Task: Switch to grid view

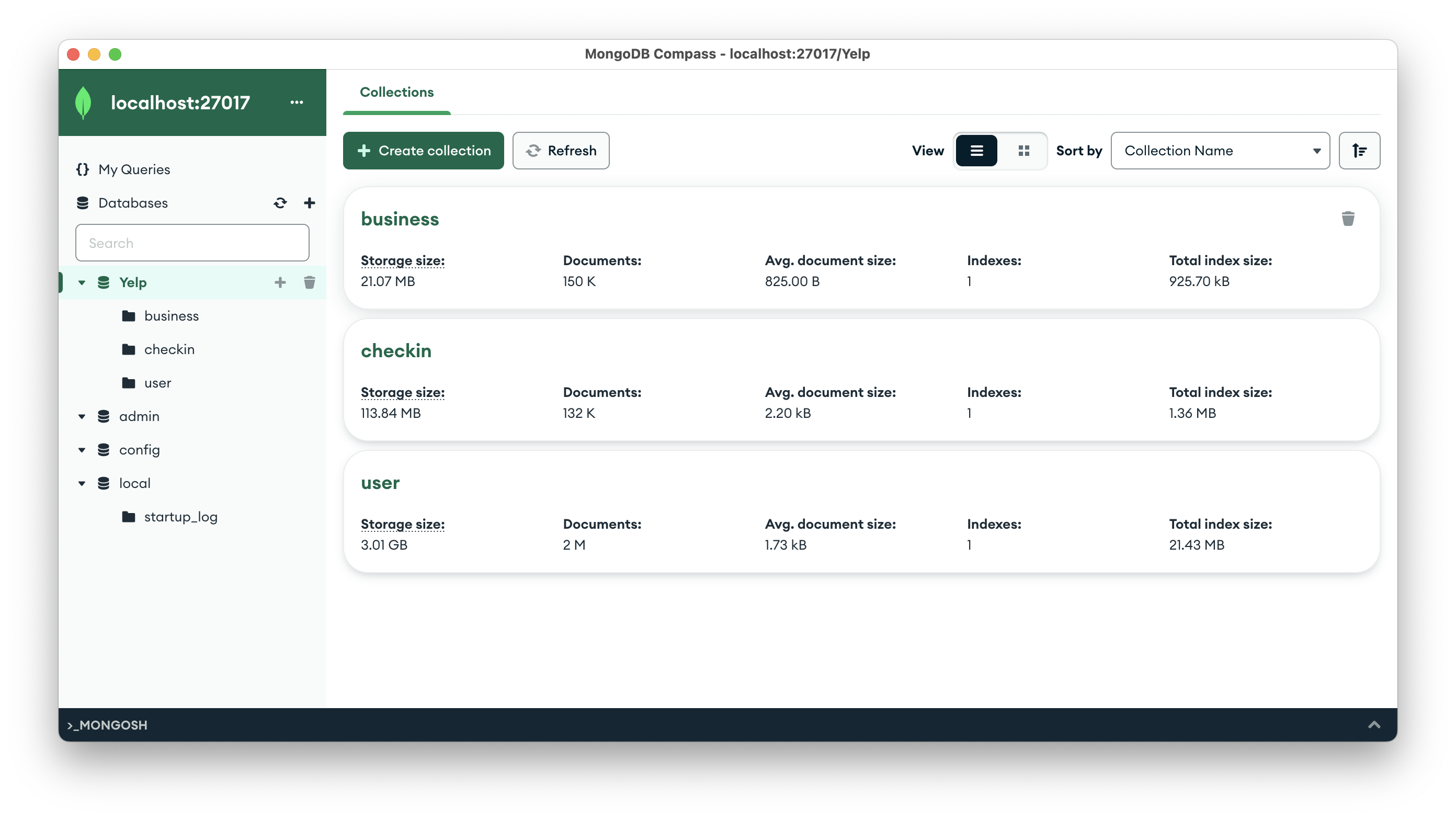Action: [1023, 150]
